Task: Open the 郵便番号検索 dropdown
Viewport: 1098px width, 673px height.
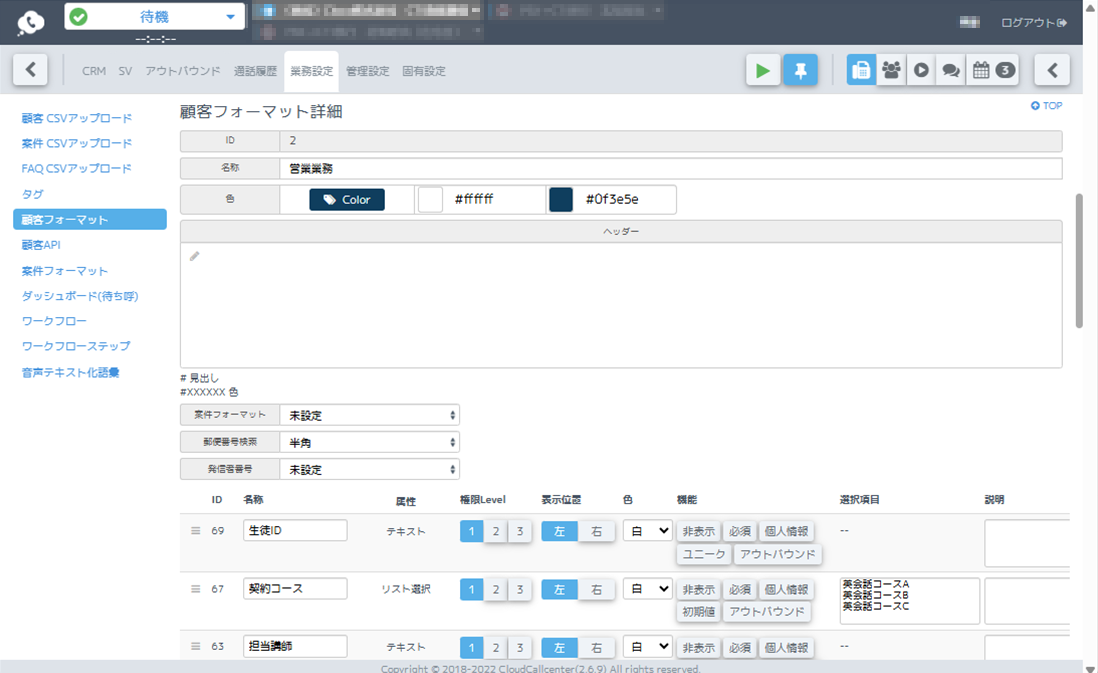Action: [x=369, y=441]
